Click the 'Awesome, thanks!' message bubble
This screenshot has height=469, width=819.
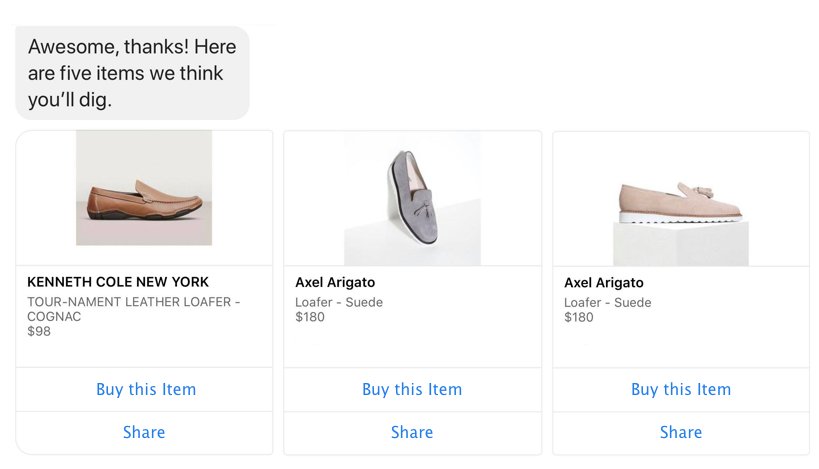pyautogui.click(x=132, y=73)
